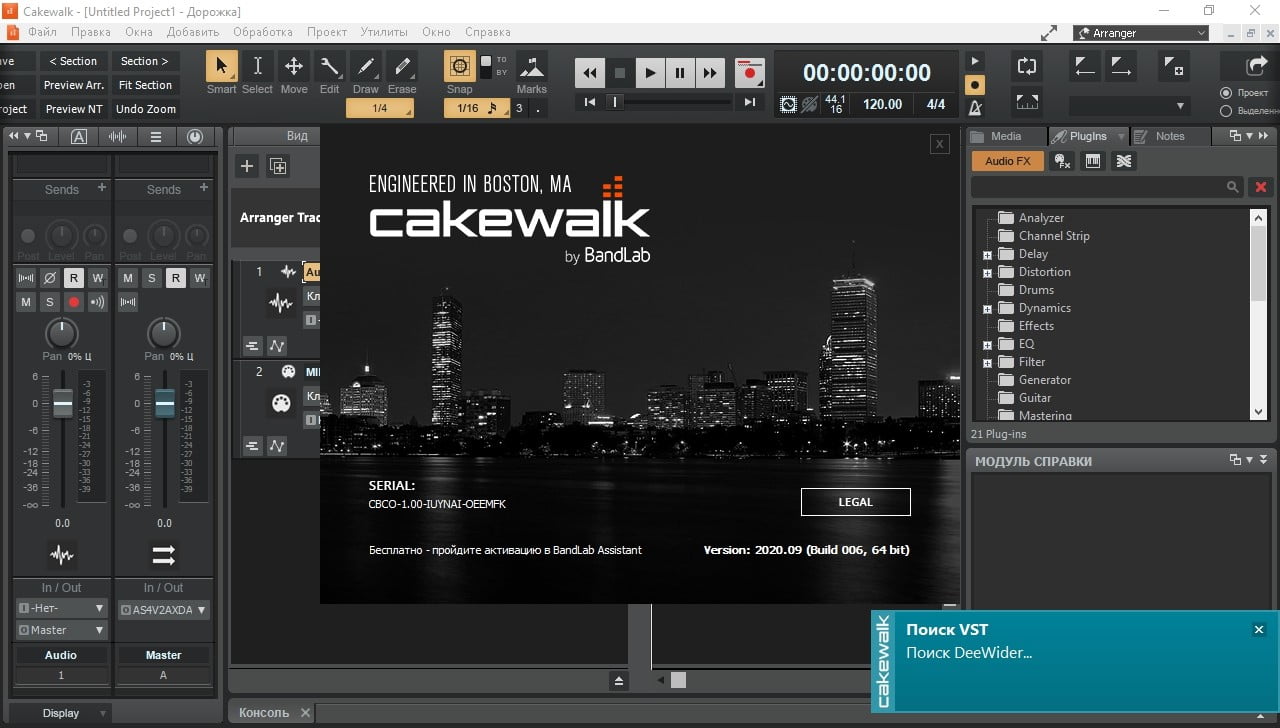Open the Обработка menu
1280x728 pixels.
click(262, 32)
